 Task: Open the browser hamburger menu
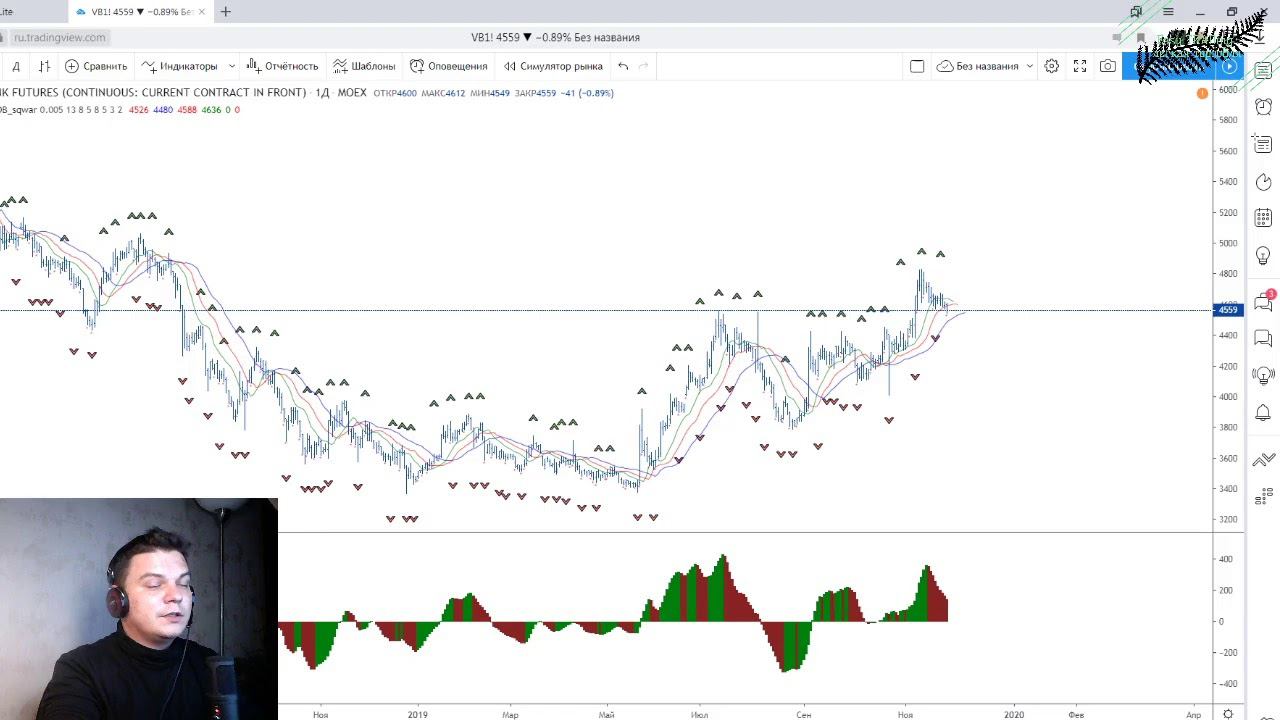pyautogui.click(x=1168, y=12)
